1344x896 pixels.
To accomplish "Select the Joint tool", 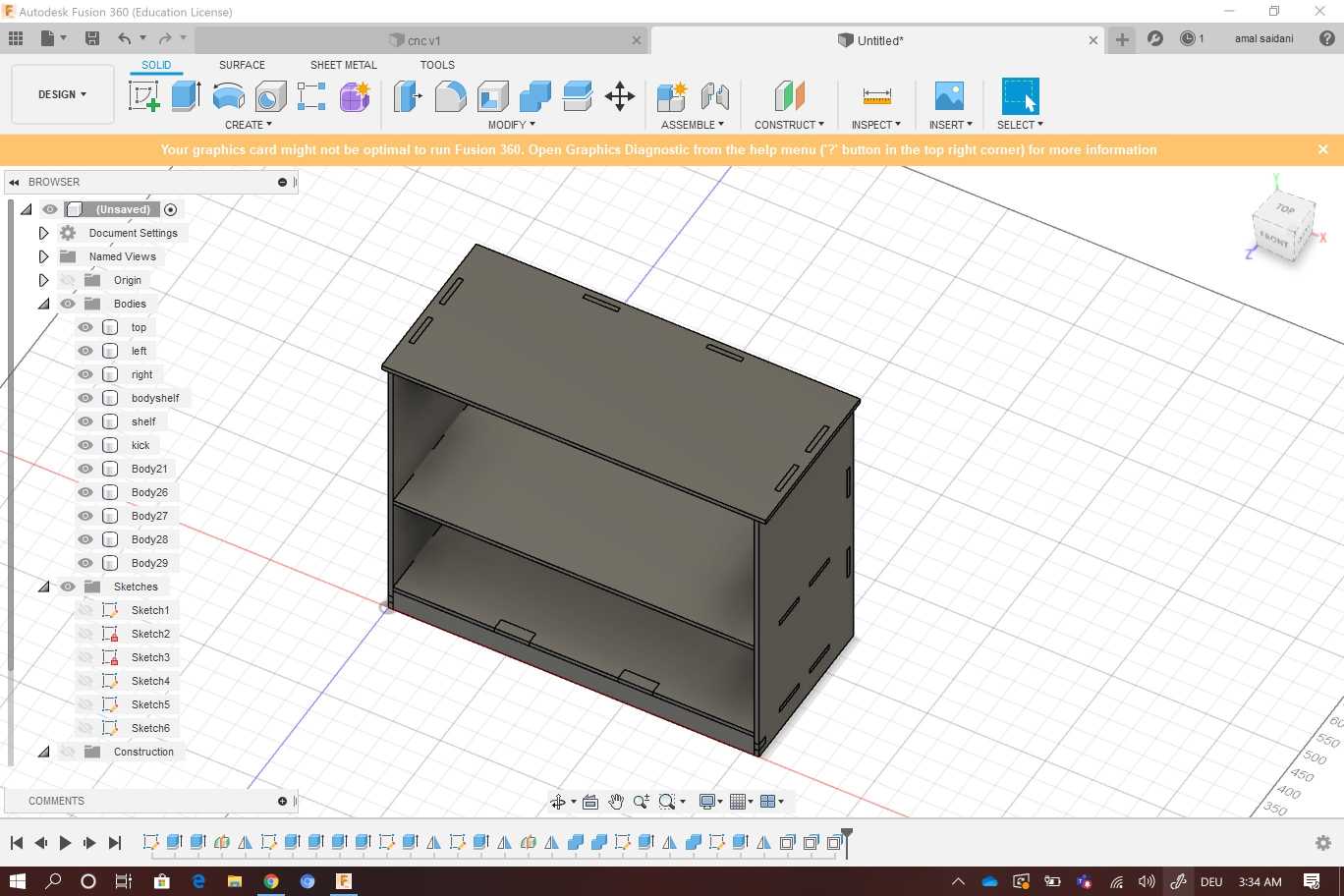I will [714, 96].
